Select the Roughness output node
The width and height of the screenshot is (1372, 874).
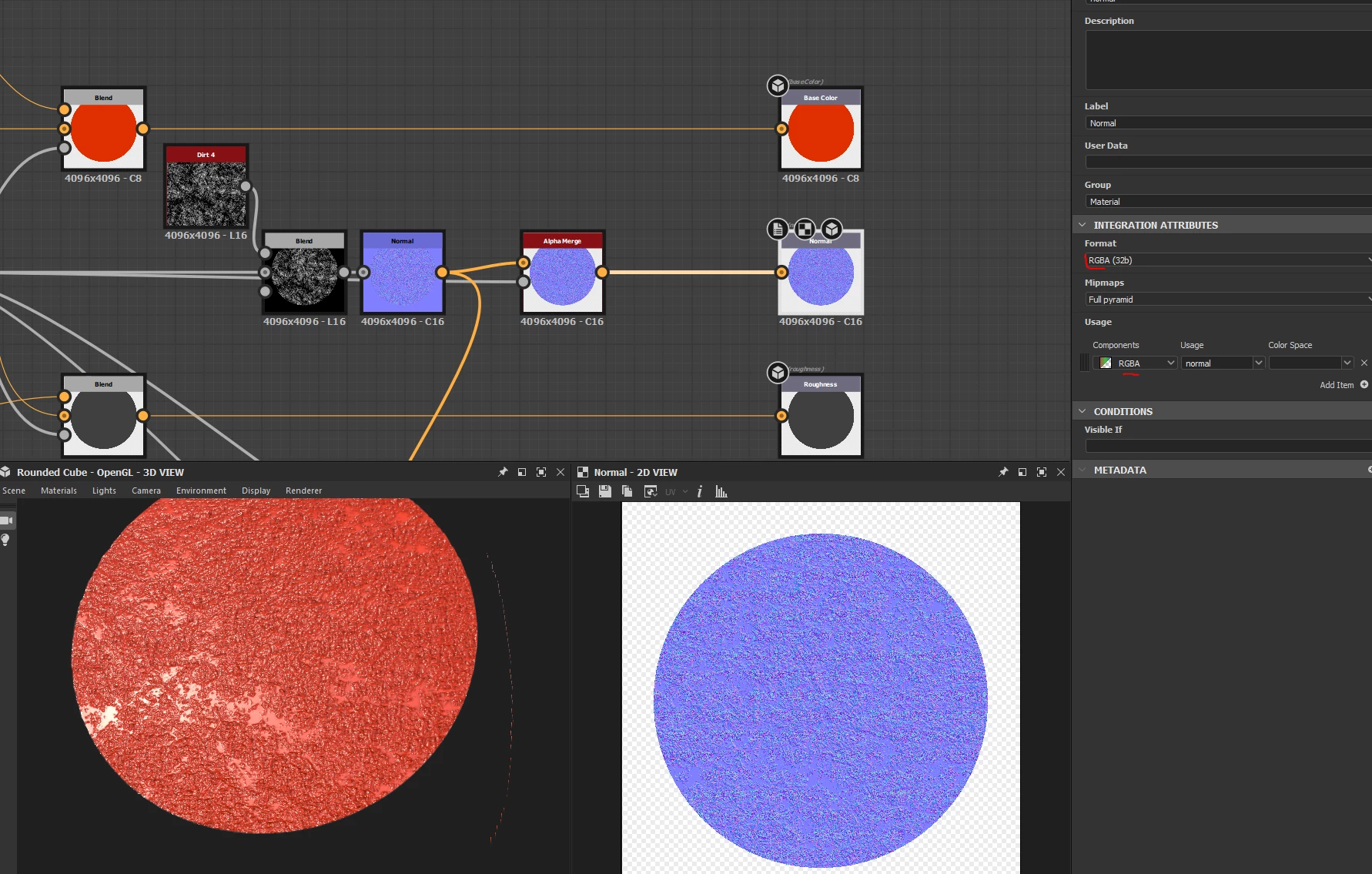(821, 416)
